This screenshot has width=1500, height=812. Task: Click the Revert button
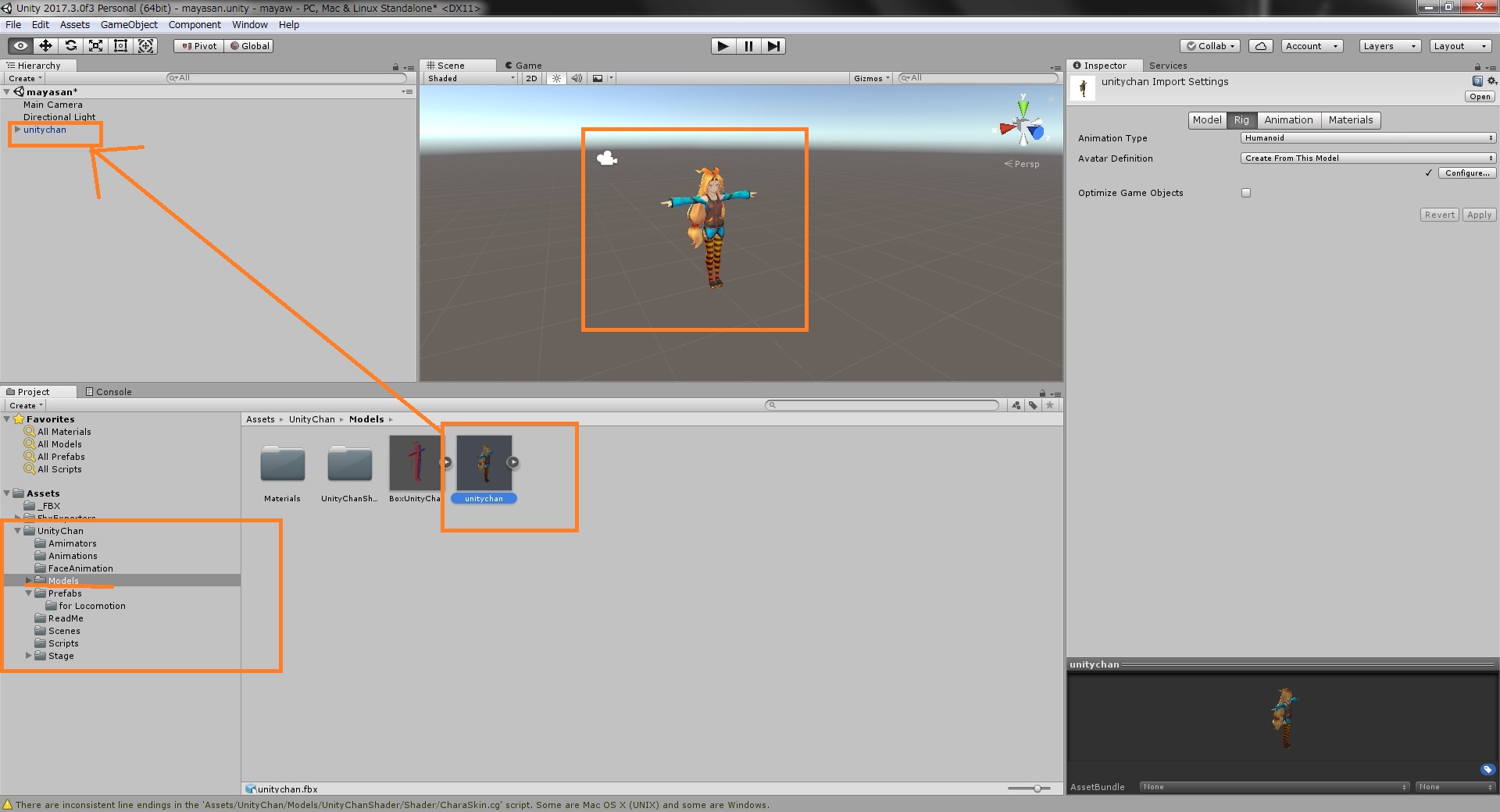click(1439, 215)
